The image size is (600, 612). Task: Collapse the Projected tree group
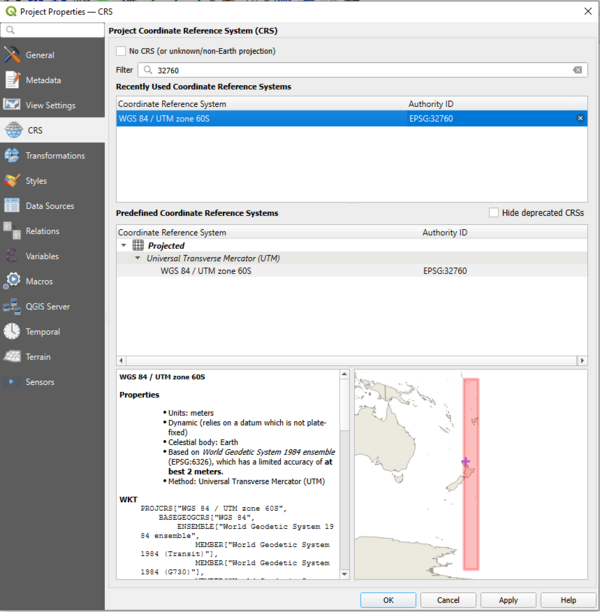point(124,245)
